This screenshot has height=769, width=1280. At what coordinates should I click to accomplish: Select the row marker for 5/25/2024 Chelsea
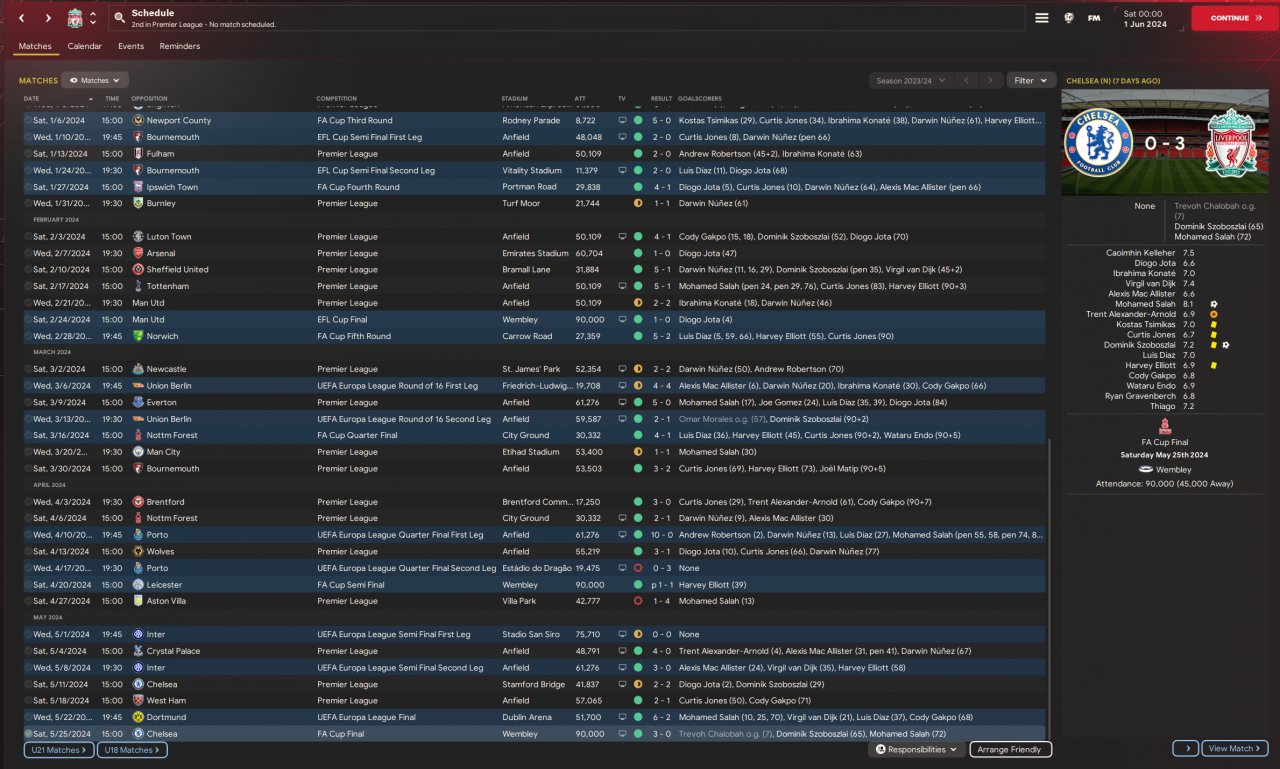tap(28, 734)
